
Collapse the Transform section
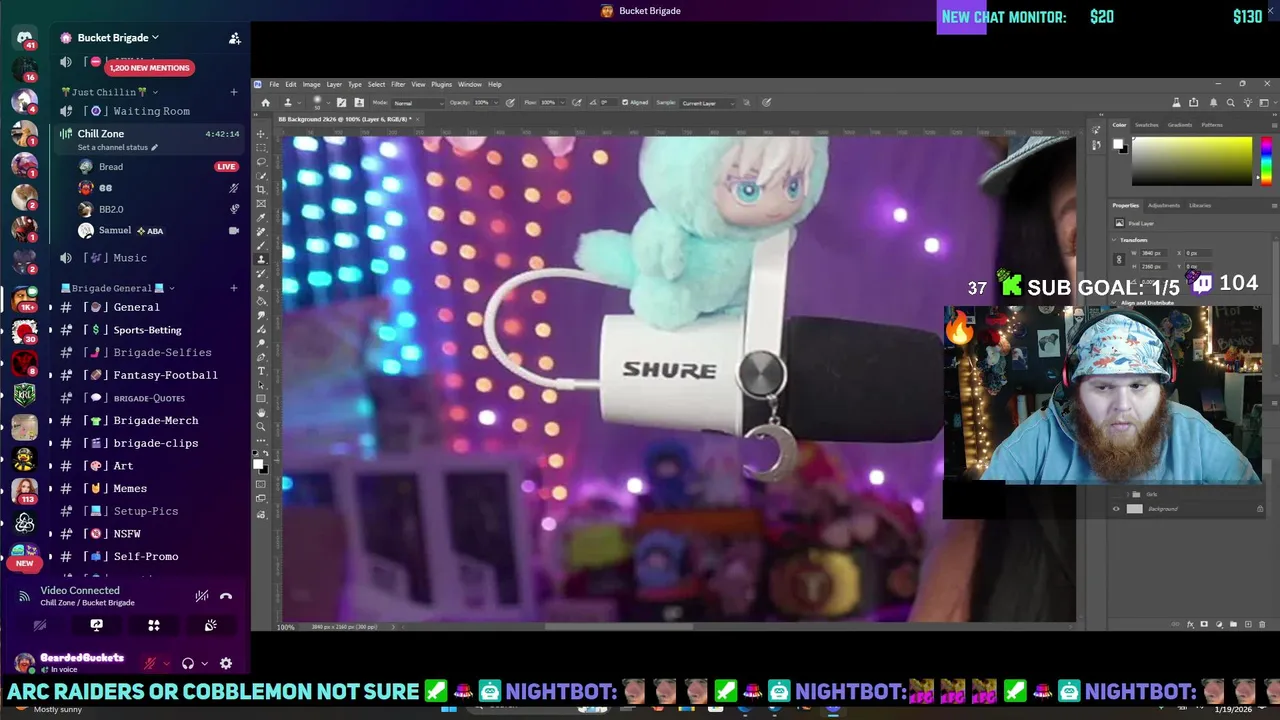1114,240
